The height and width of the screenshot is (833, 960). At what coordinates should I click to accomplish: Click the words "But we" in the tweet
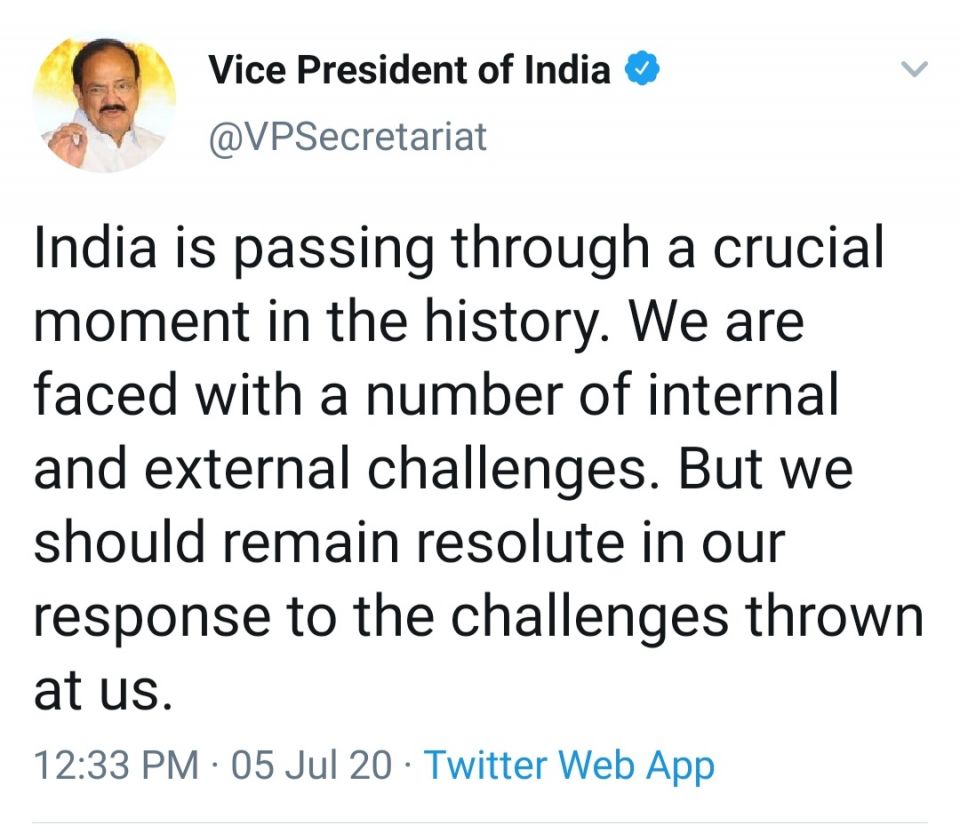[766, 470]
